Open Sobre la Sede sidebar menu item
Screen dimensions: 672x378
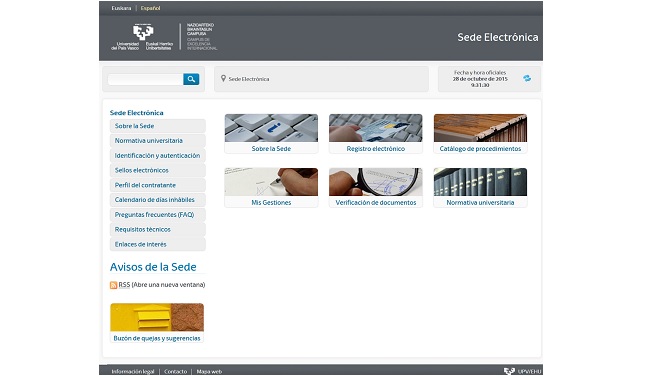click(158, 126)
